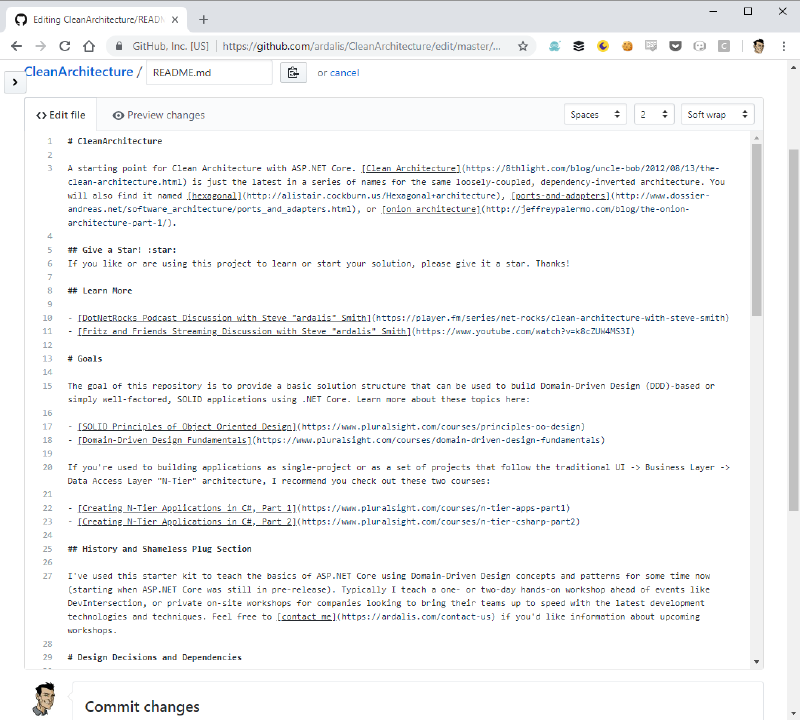Click the '[ports-and-adapters]' link text
The image size is (800, 720).
(561, 195)
